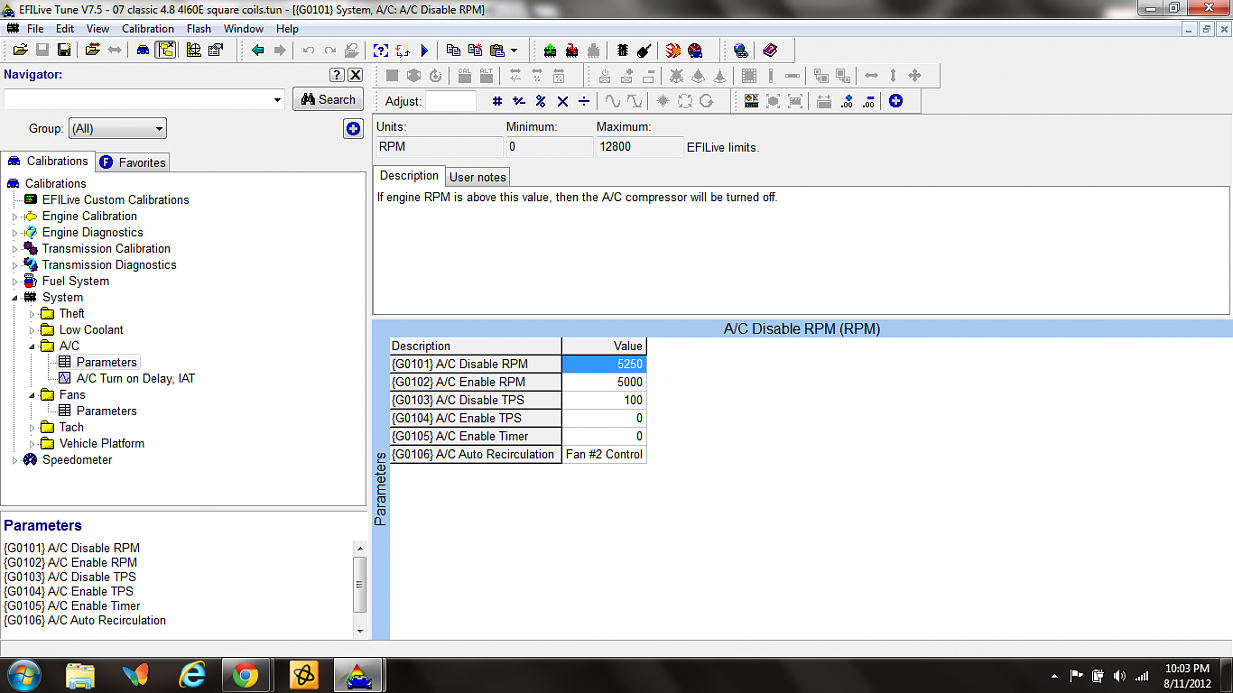Viewport: 1233px width, 693px height.
Task: Click the A/C Enable RPM value cell
Action: coord(604,382)
